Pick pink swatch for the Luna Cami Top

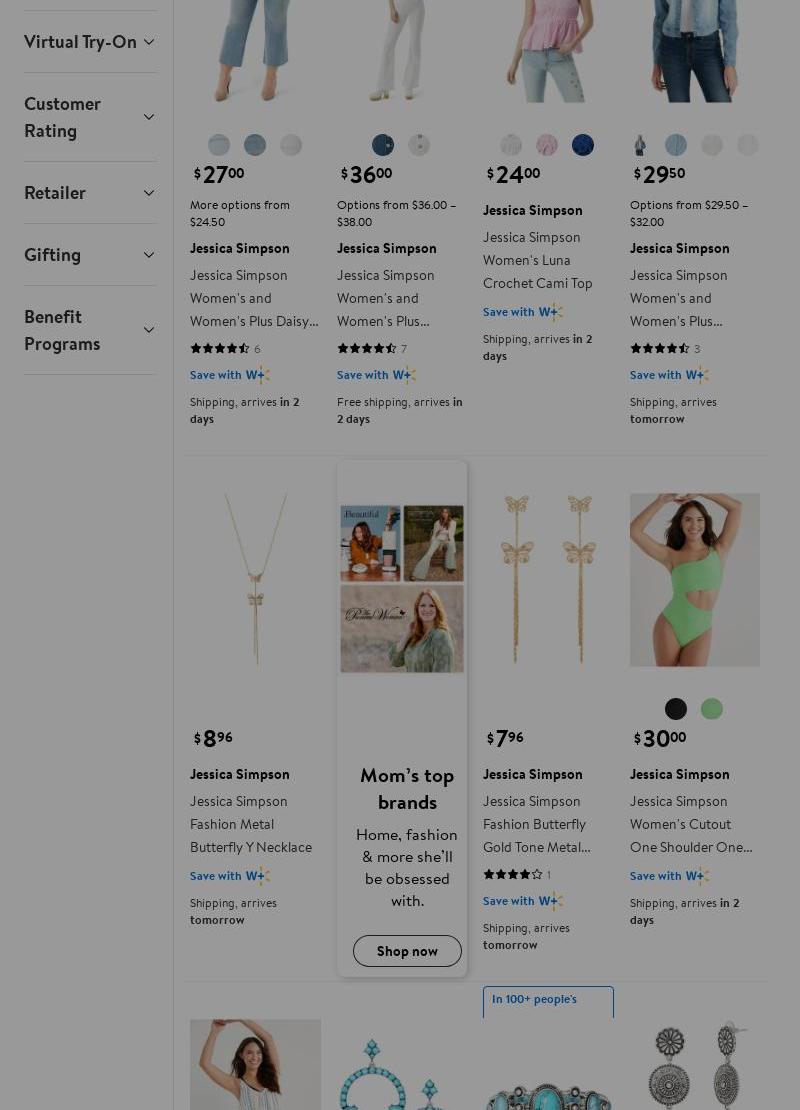tap(547, 145)
